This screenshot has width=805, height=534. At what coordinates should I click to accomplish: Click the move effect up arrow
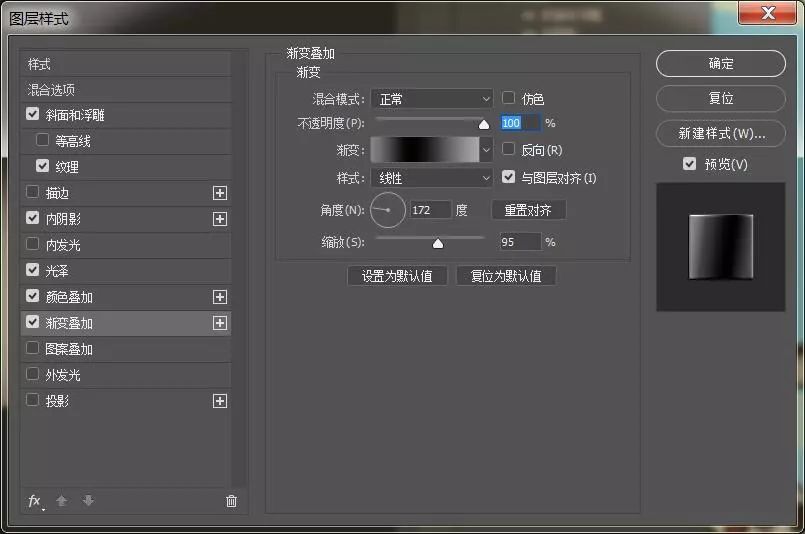pos(61,501)
